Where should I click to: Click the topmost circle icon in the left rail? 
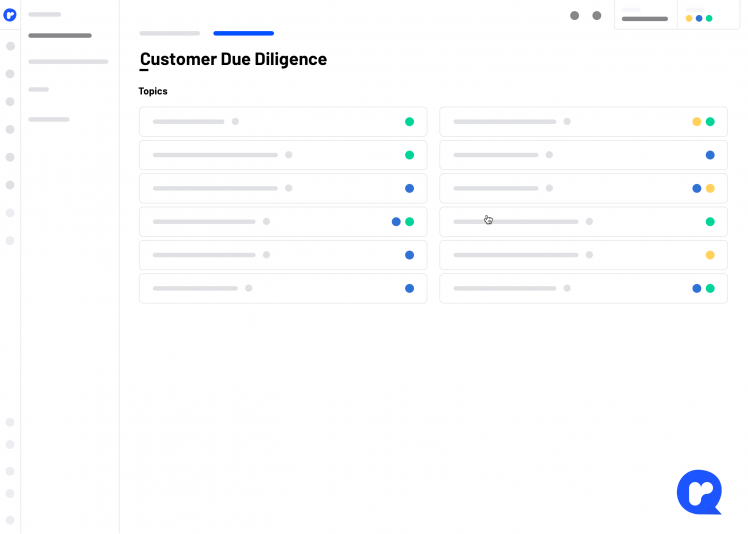coord(10,46)
